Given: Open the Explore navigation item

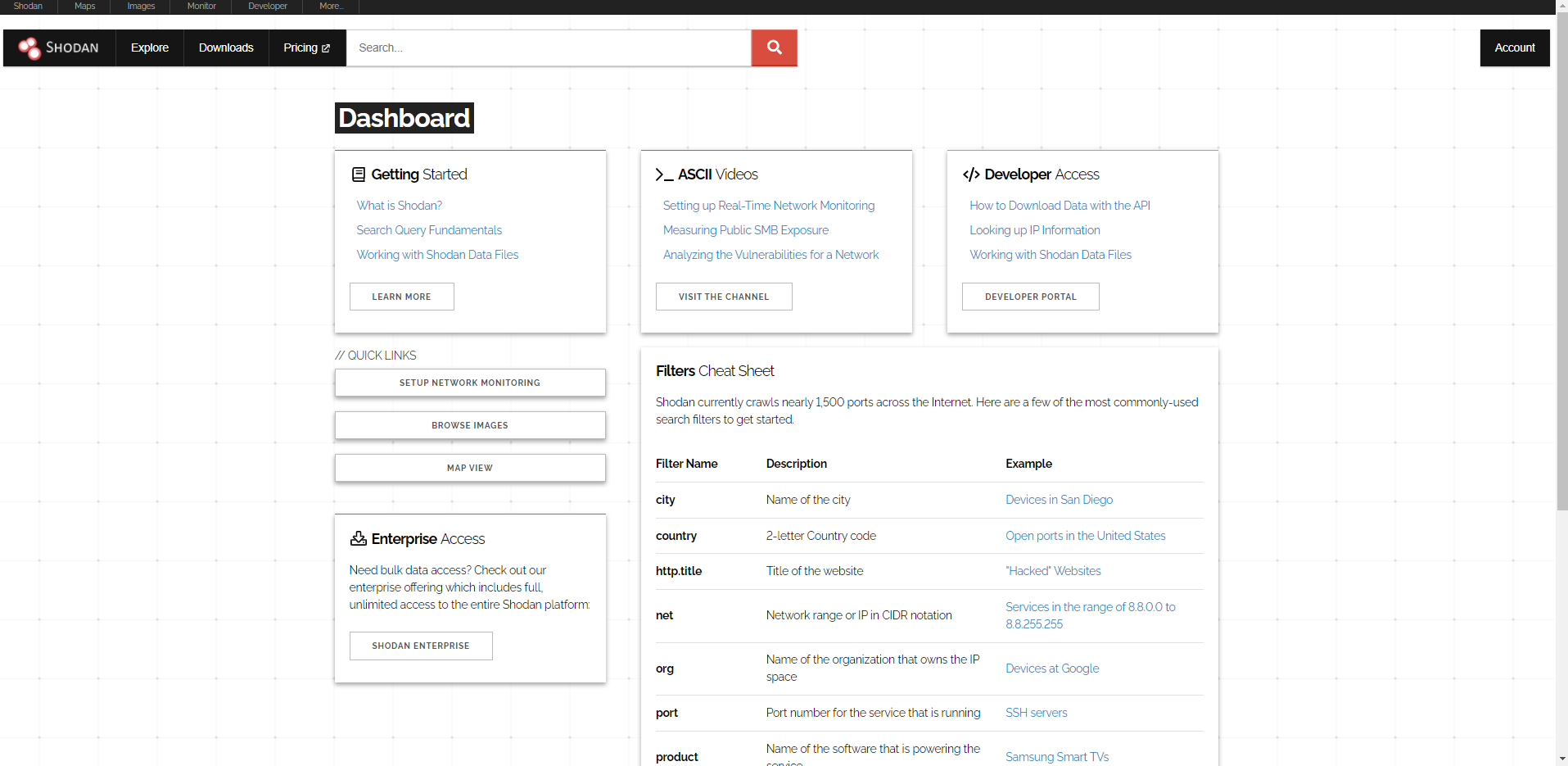Looking at the screenshot, I should [150, 48].
